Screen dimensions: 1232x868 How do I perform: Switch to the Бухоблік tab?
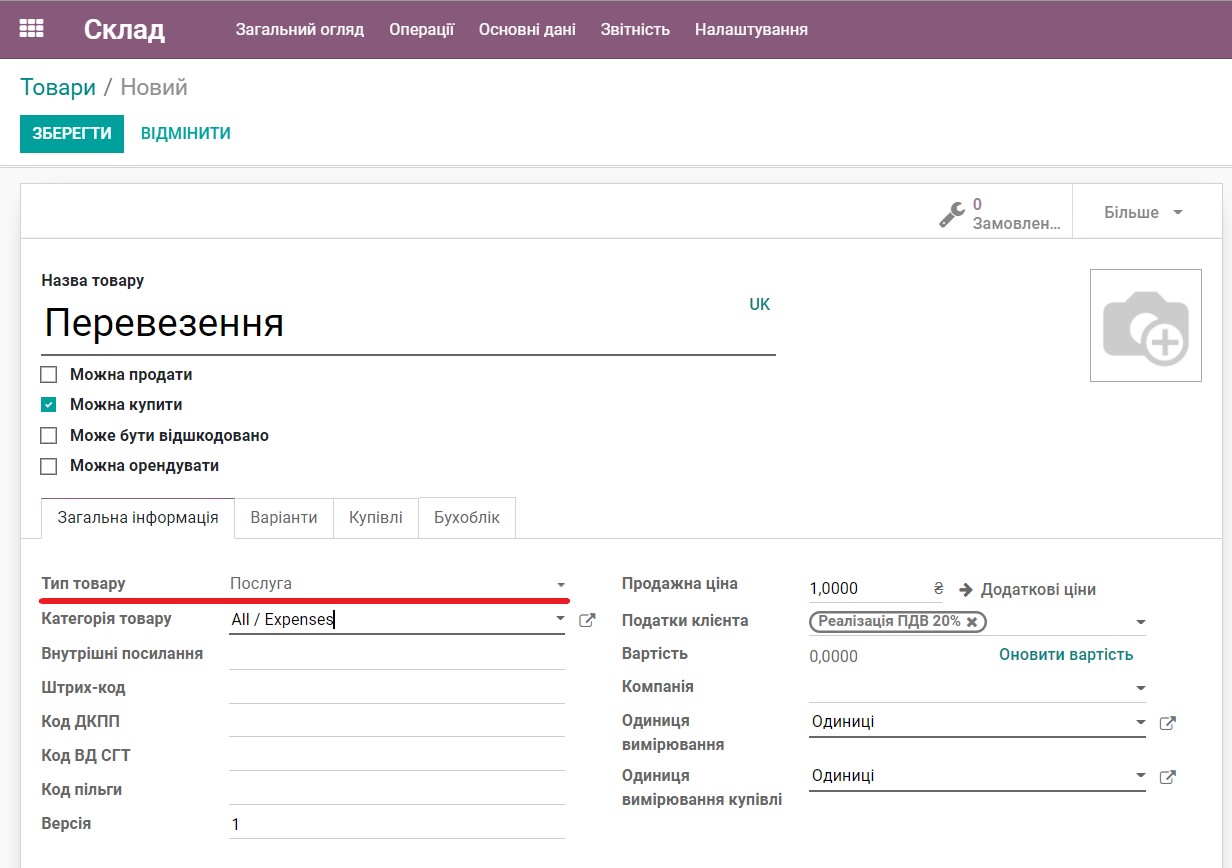click(x=466, y=517)
